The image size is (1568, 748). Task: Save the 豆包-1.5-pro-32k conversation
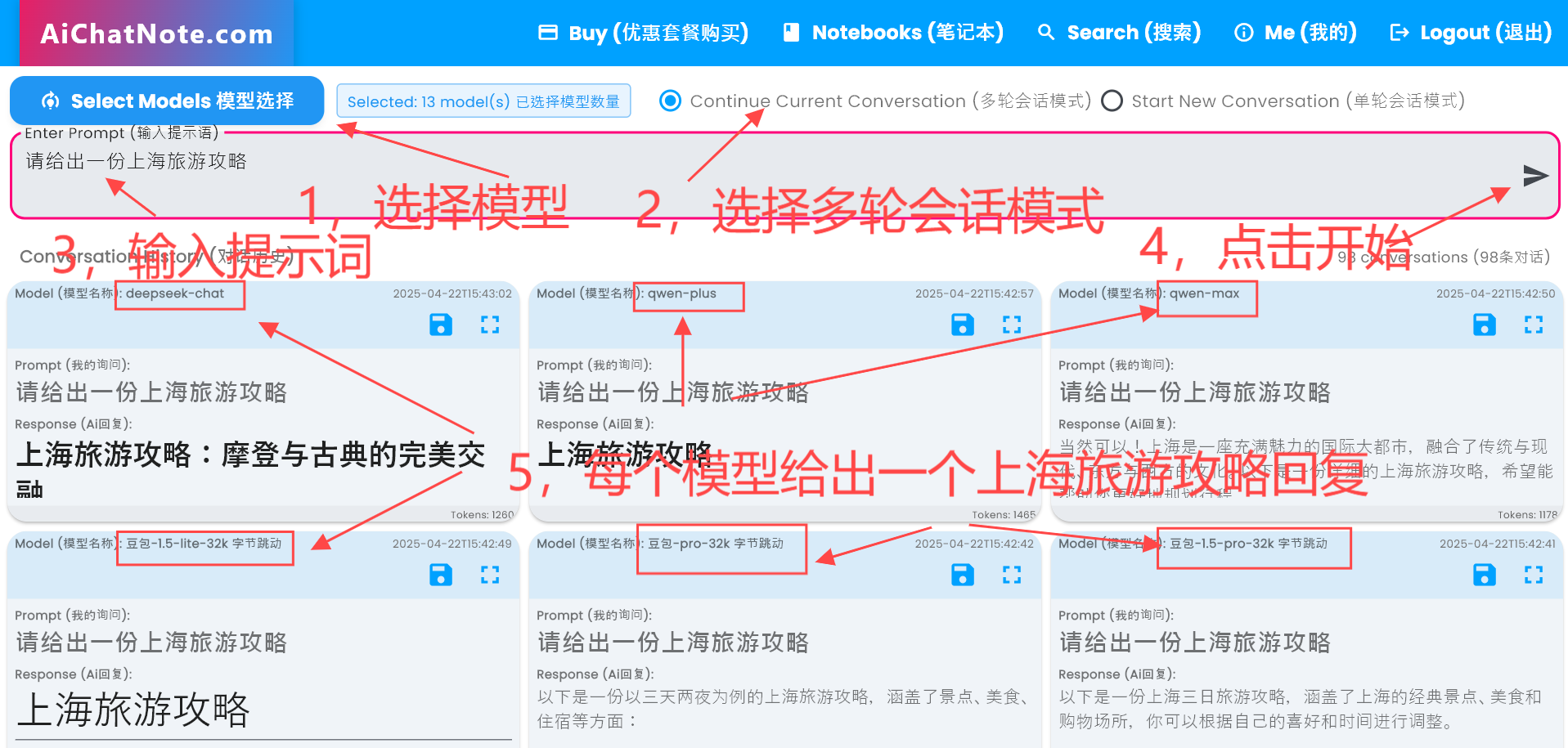1485,575
